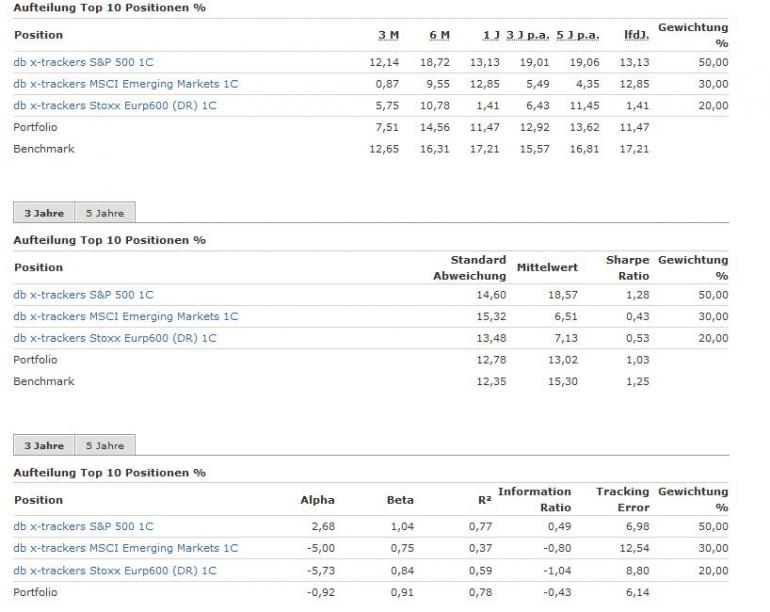Click the 5 J p.a. column header
The image size is (770, 612).
578,36
